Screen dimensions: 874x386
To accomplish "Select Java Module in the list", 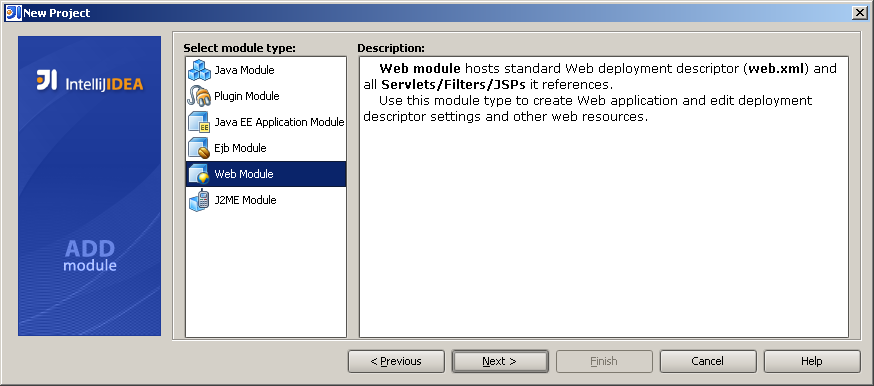I will [x=266, y=70].
